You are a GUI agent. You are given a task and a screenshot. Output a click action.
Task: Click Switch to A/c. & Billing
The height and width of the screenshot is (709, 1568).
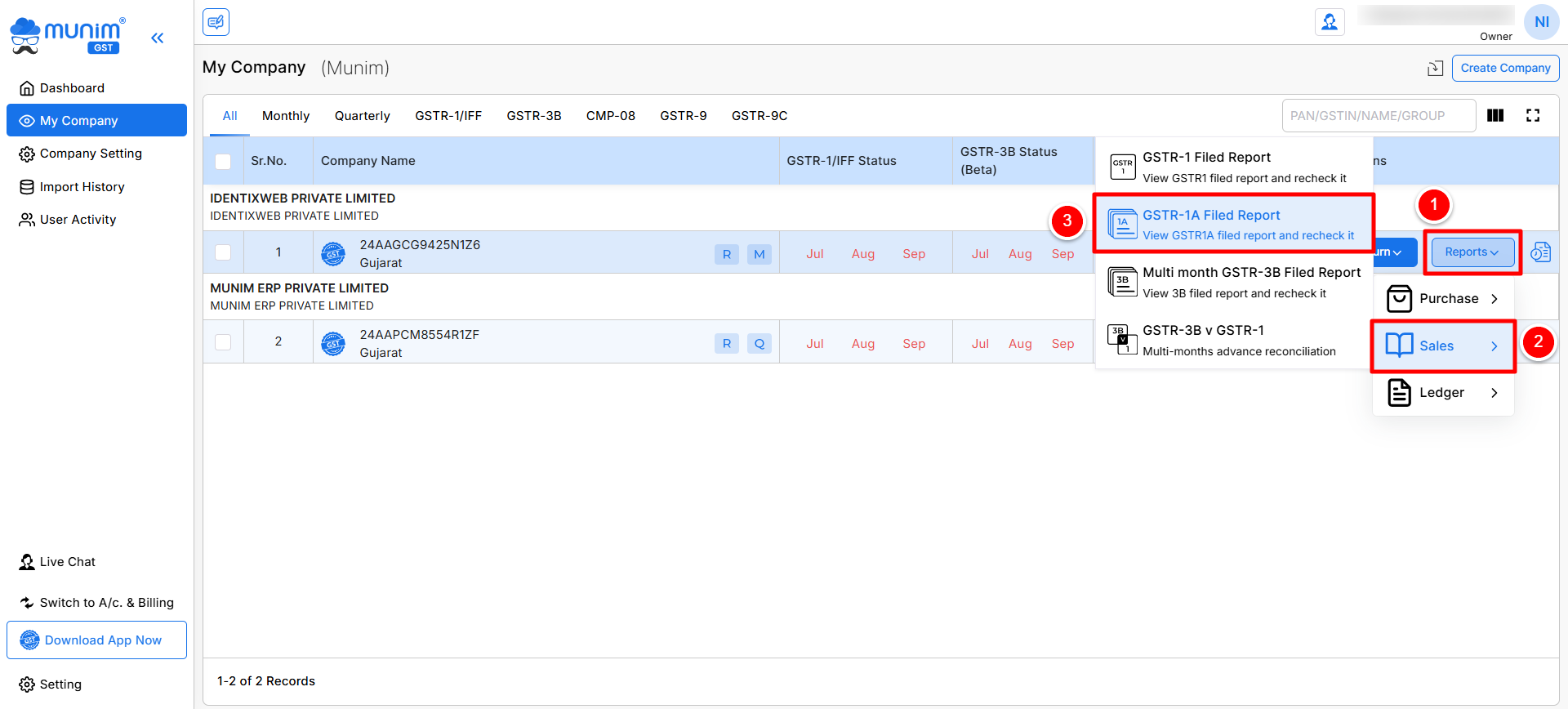tap(96, 603)
